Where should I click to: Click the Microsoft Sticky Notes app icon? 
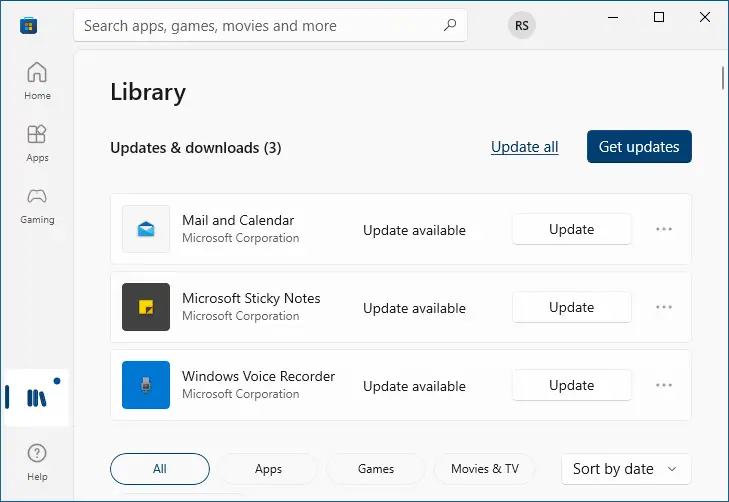(146, 307)
